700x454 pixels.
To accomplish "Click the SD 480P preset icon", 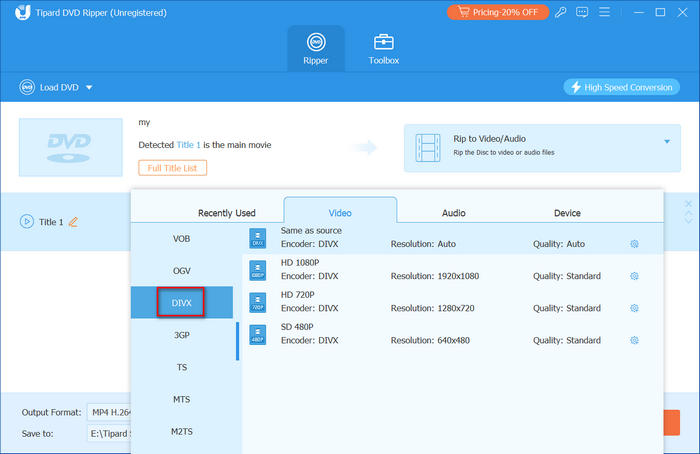I will tap(258, 334).
